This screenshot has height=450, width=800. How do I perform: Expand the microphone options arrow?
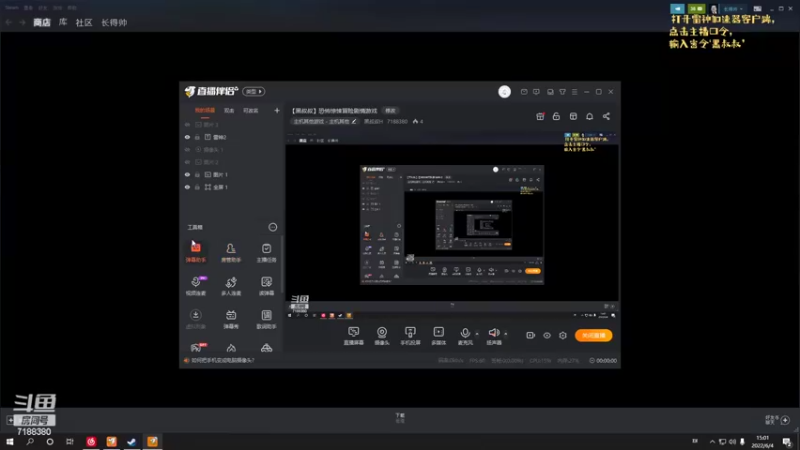(x=477, y=334)
